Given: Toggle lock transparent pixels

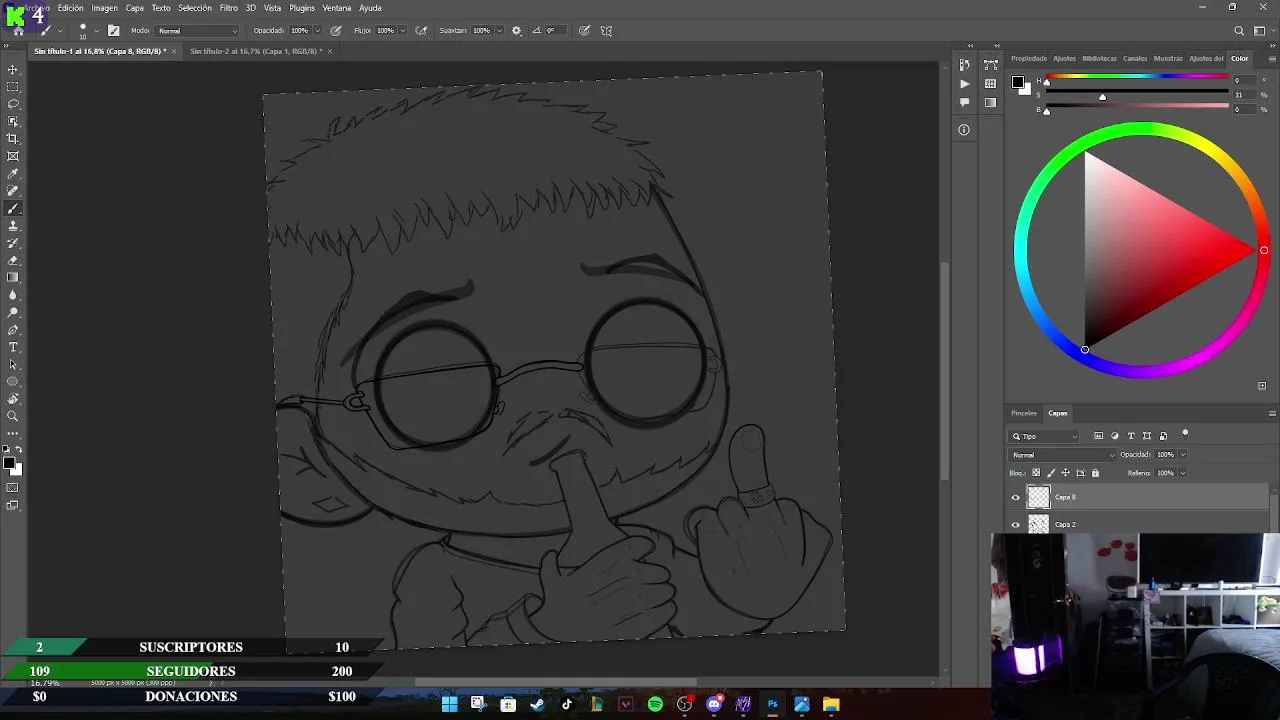Looking at the screenshot, I should tap(1036, 473).
